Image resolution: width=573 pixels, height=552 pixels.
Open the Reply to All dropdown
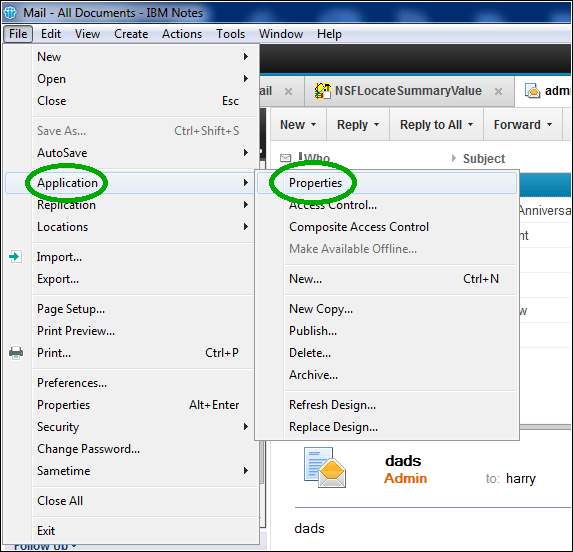(437, 125)
